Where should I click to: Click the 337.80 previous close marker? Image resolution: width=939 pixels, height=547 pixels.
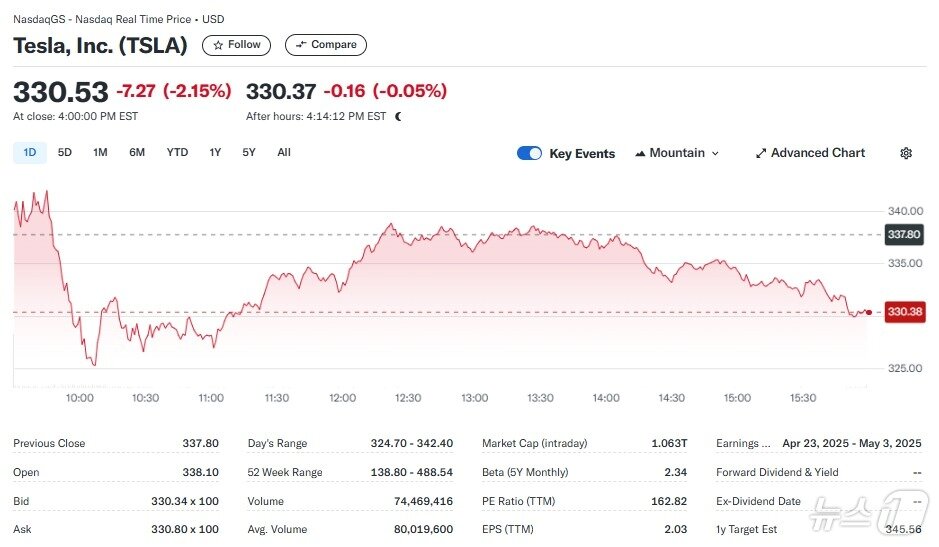(x=903, y=235)
